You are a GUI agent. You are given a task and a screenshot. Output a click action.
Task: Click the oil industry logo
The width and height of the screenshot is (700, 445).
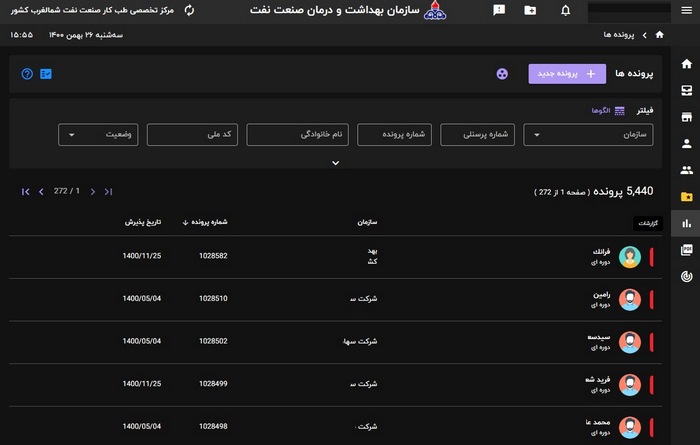(435, 11)
